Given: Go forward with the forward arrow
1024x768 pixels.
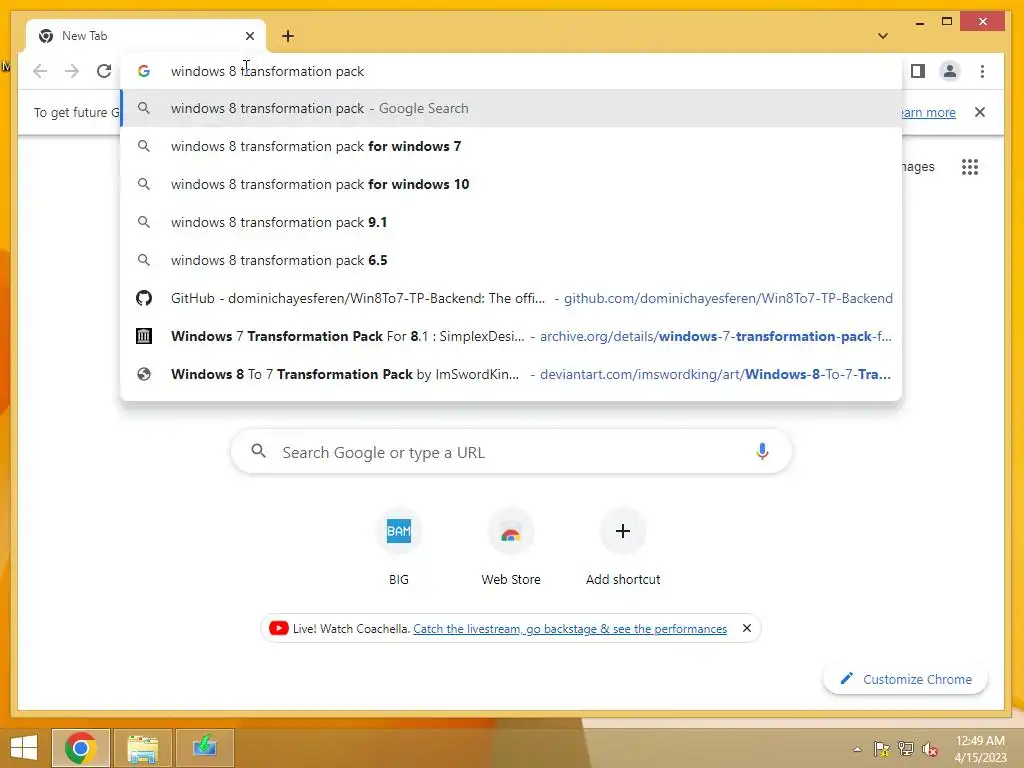Looking at the screenshot, I should coord(72,71).
